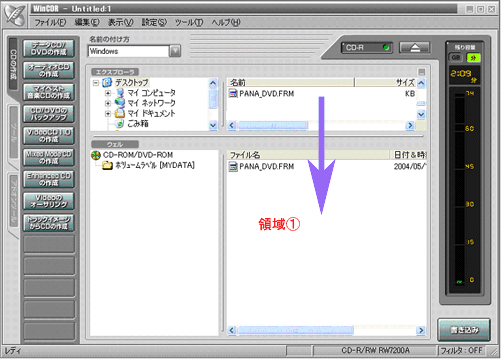This screenshot has height=360, width=502.
Task: Switch remaining capacity display to GB
Action: pos(456,57)
